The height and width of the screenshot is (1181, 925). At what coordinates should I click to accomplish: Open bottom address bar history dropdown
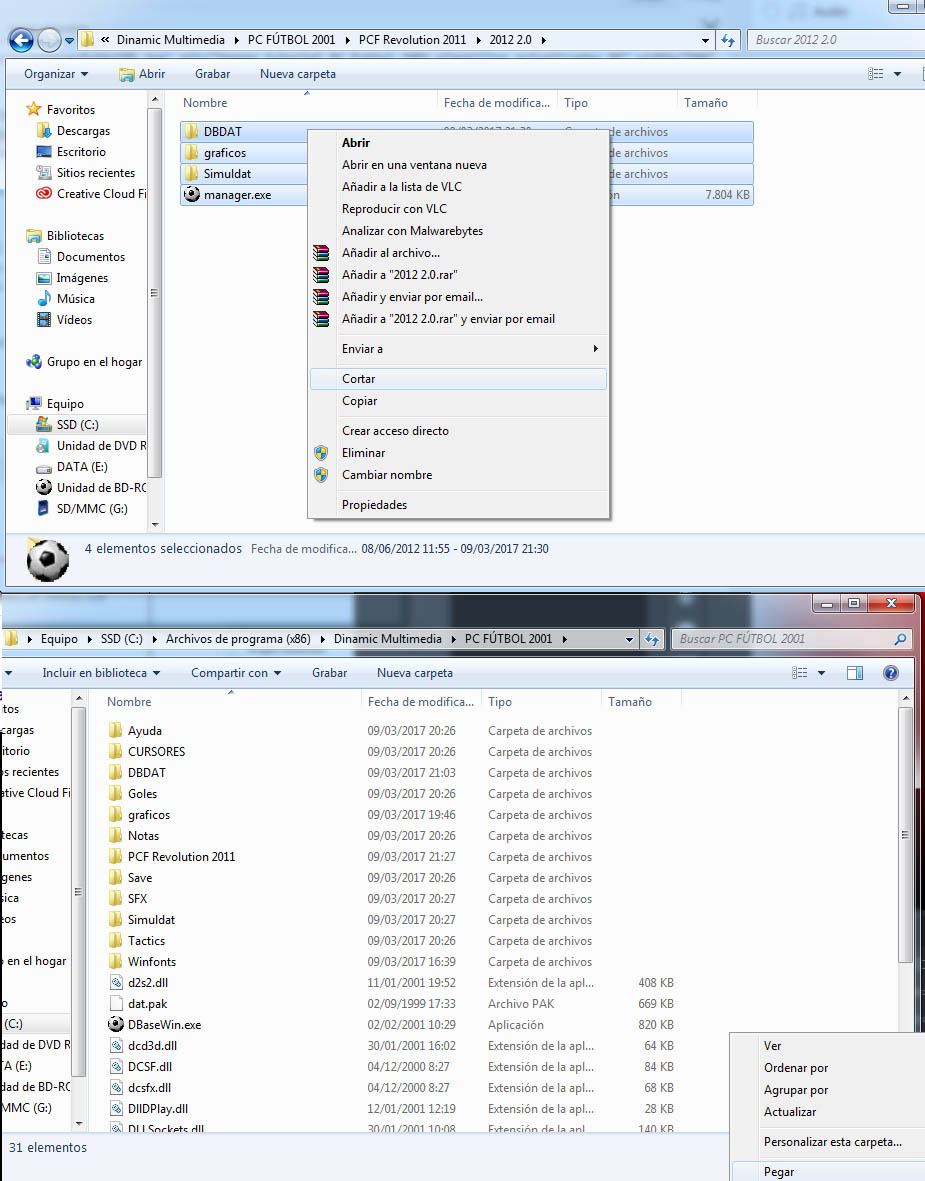[629, 639]
